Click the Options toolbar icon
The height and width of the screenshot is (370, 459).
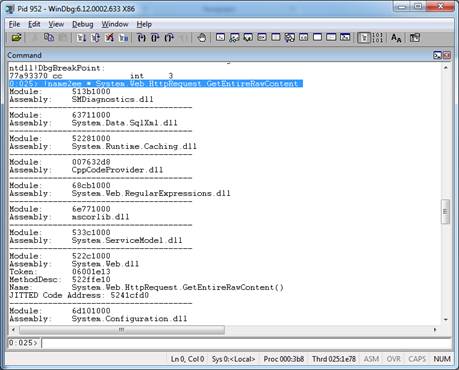pyautogui.click(x=415, y=38)
